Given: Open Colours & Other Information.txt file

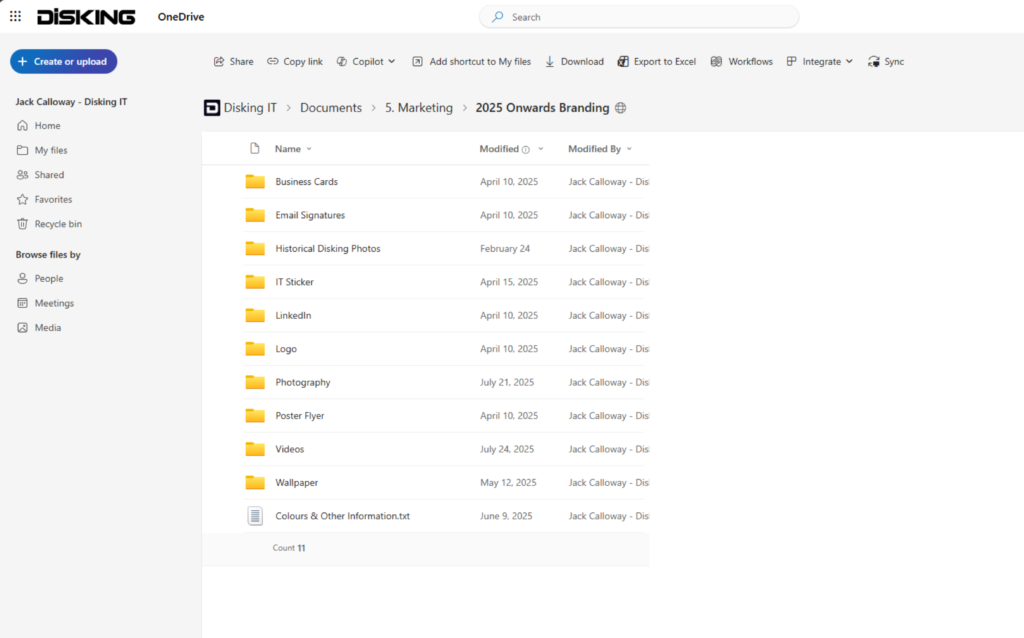Looking at the screenshot, I should pos(343,516).
